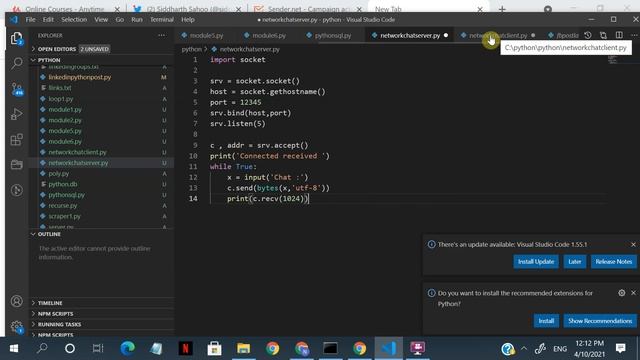Image resolution: width=640 pixels, height=360 pixels.
Task: Switch to pythonsql.py editor tab
Action: 333,36
